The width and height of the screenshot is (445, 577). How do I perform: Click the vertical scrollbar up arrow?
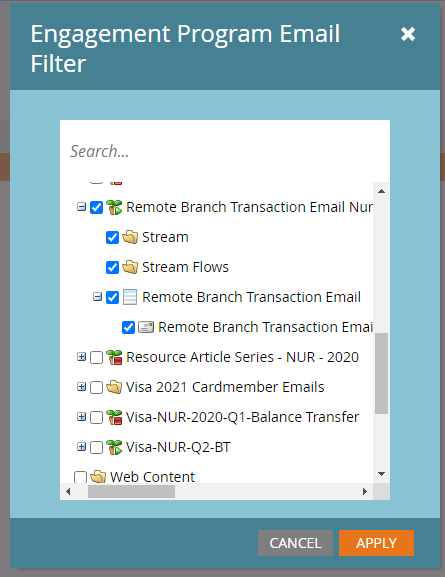click(x=381, y=191)
